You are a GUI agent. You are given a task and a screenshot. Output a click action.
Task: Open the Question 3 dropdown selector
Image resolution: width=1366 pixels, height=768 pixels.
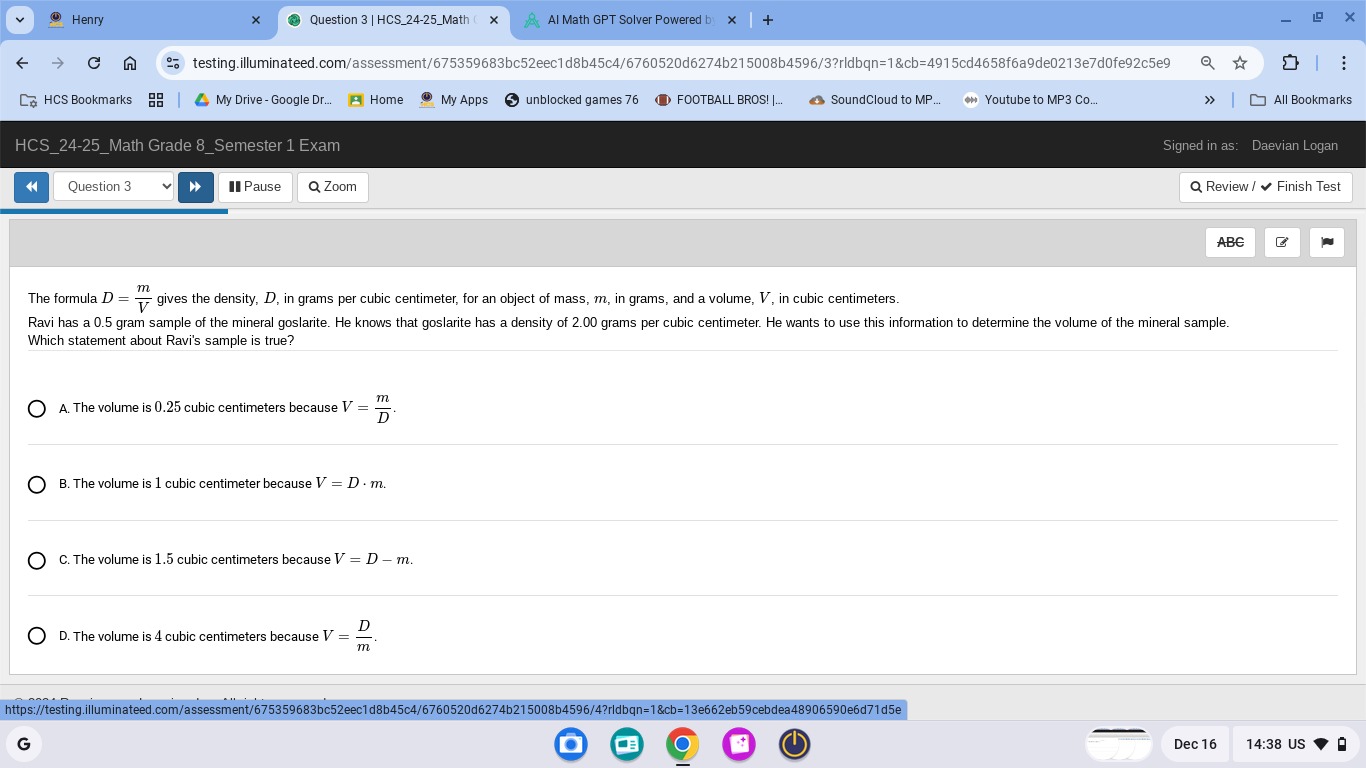pos(113,187)
